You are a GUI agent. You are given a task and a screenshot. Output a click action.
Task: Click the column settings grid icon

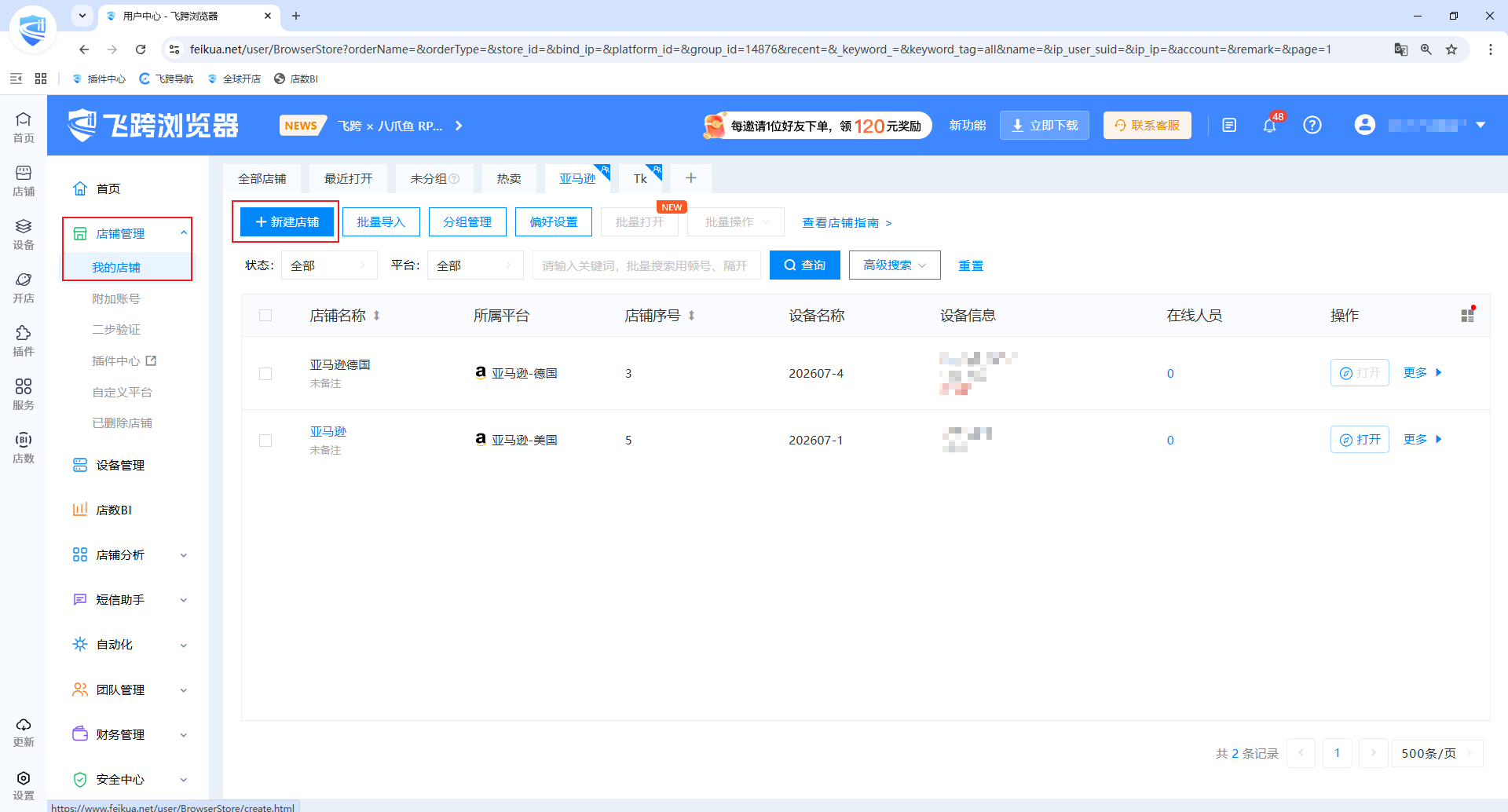pos(1467,315)
